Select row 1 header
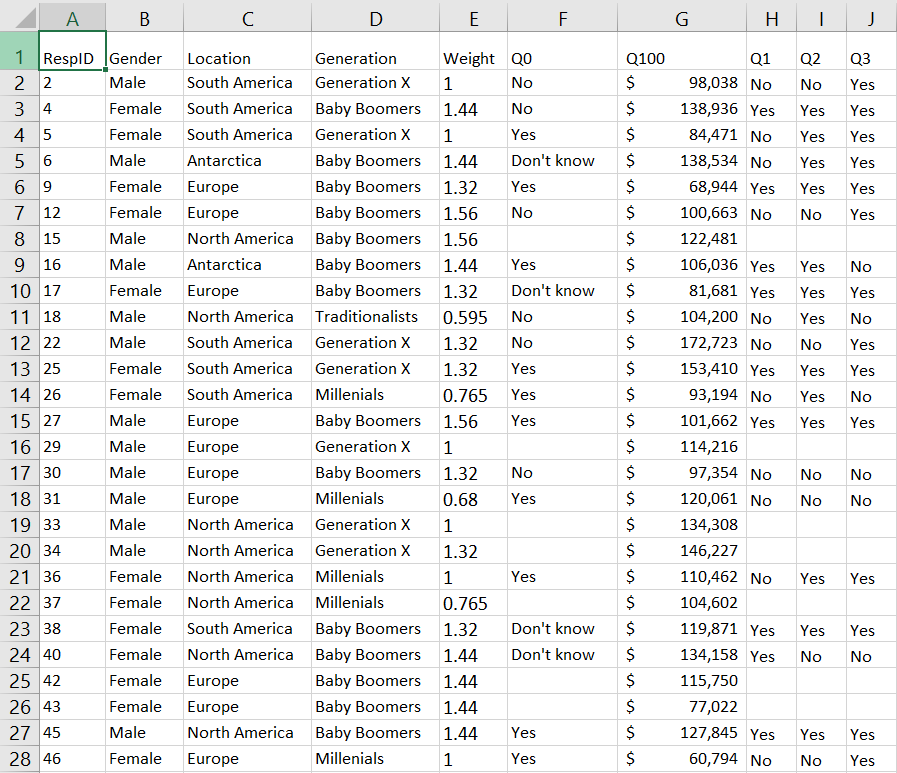This screenshot has height=773, width=897. [19, 56]
